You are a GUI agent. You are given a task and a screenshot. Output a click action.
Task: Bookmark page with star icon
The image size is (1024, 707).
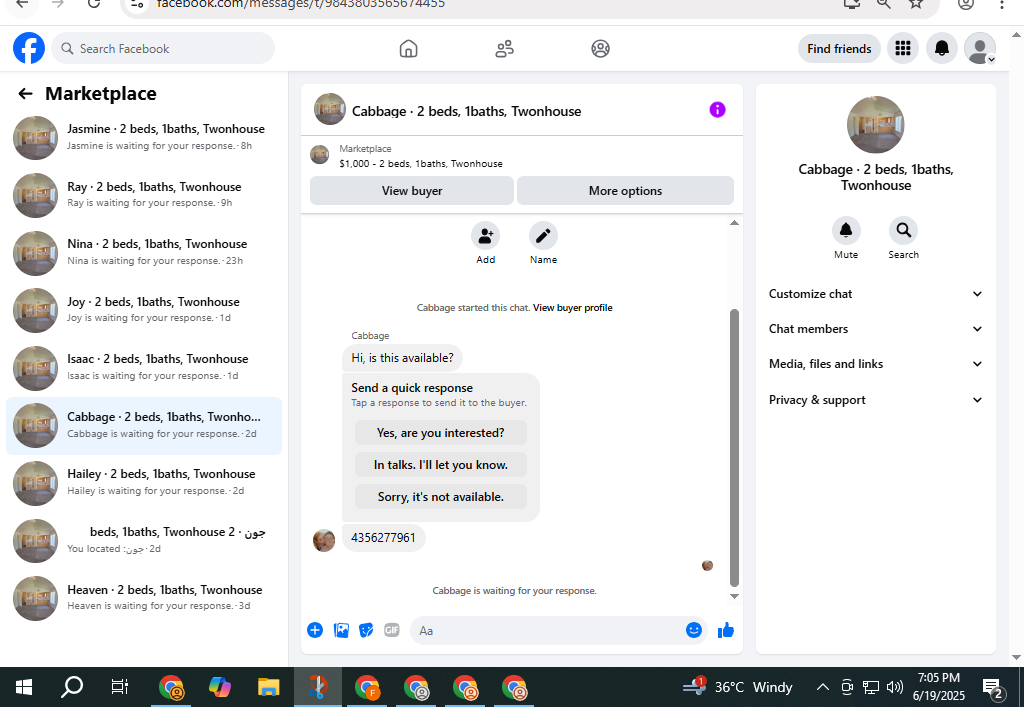[916, 4]
